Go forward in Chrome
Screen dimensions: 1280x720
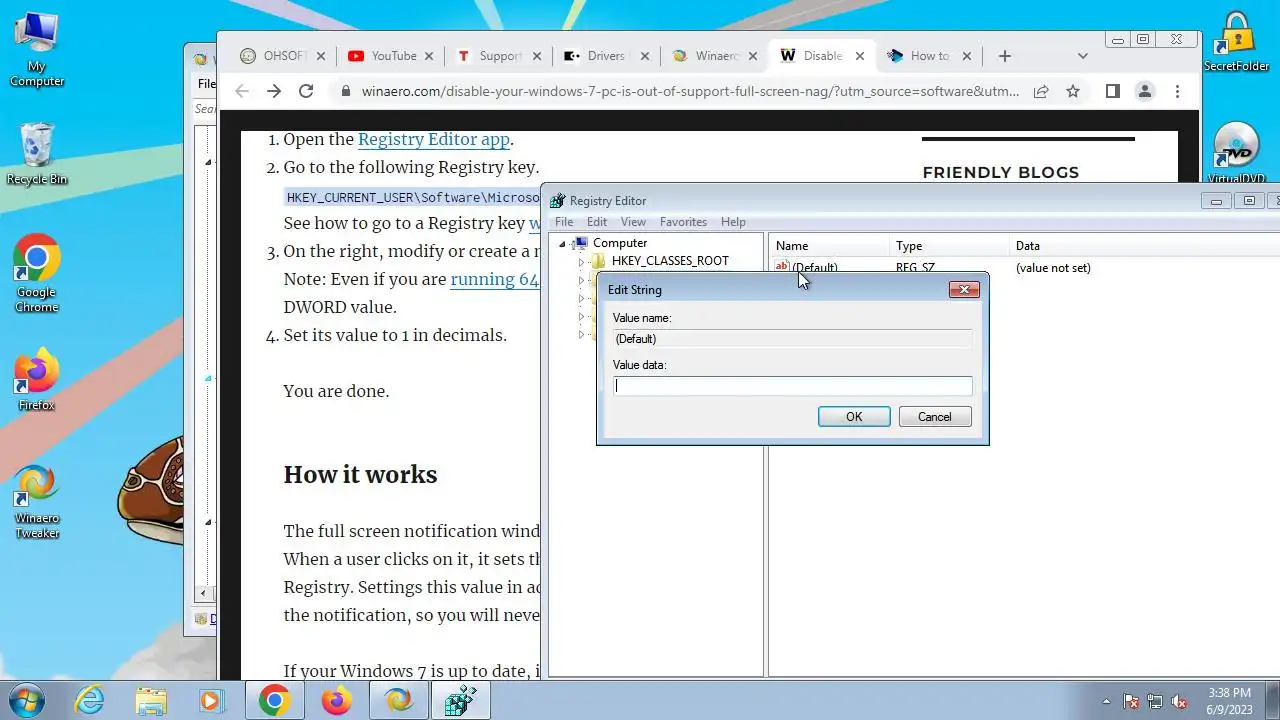pos(274,91)
